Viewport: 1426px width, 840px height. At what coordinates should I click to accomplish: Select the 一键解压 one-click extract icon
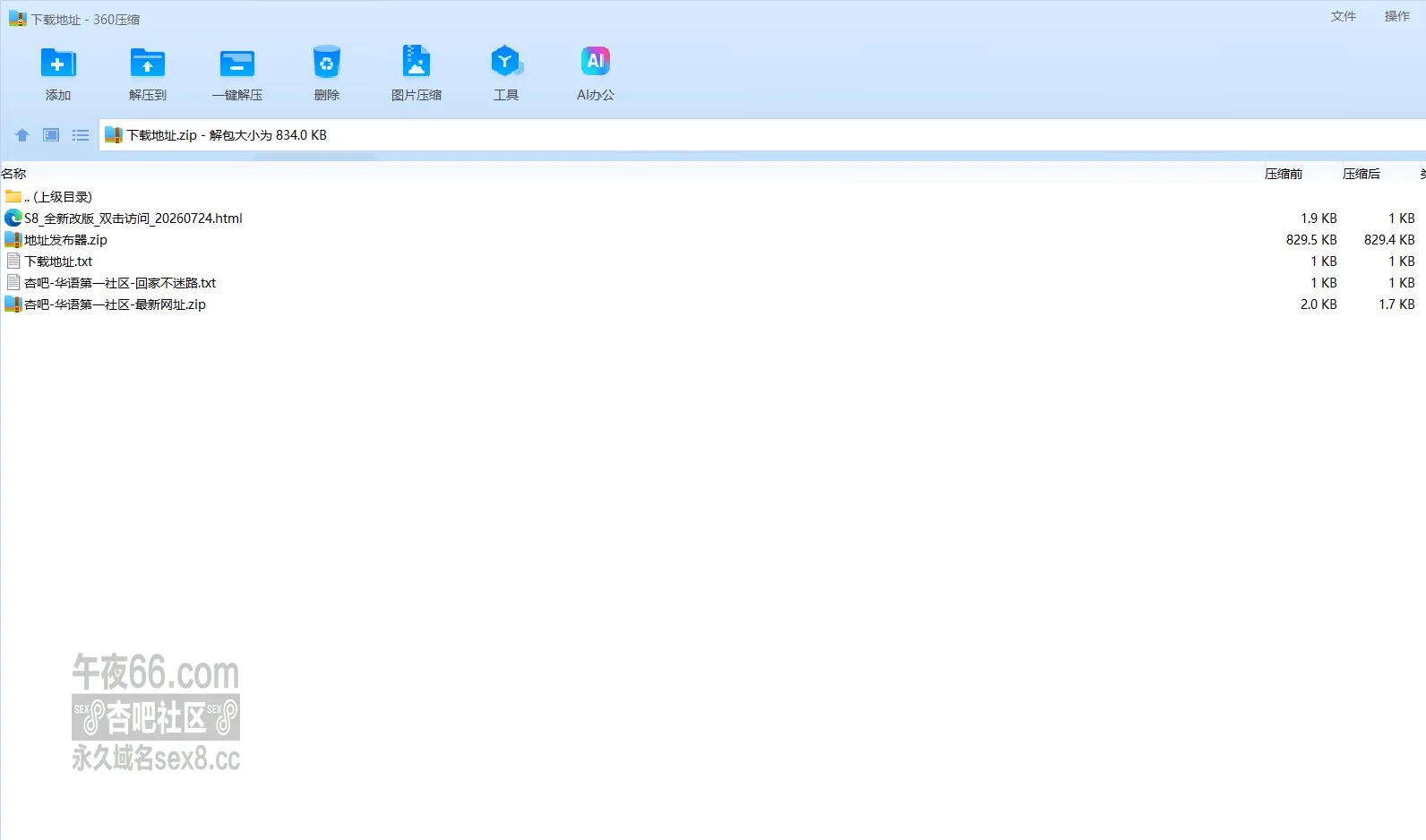[237, 64]
